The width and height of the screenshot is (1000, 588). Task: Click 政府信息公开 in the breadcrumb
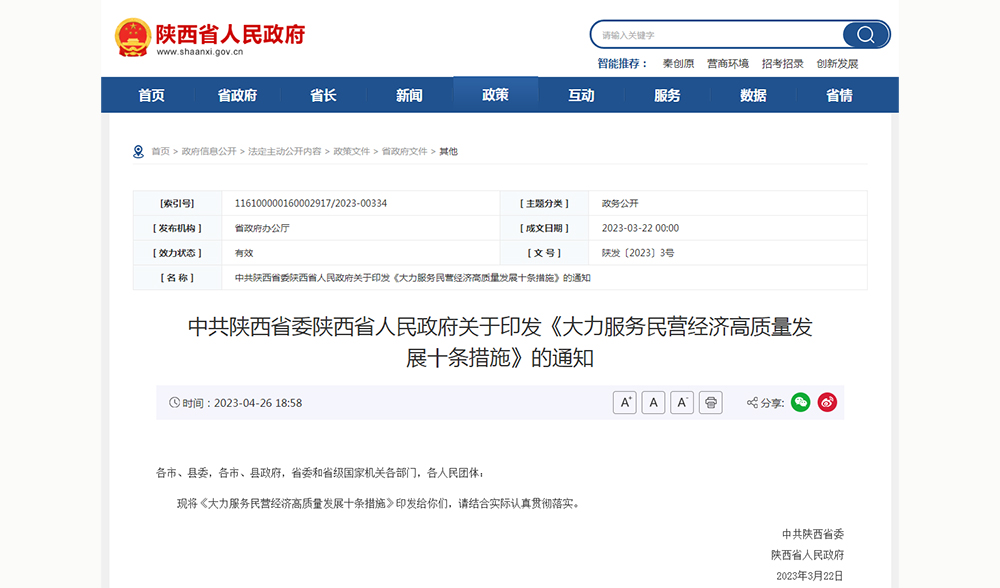point(209,152)
